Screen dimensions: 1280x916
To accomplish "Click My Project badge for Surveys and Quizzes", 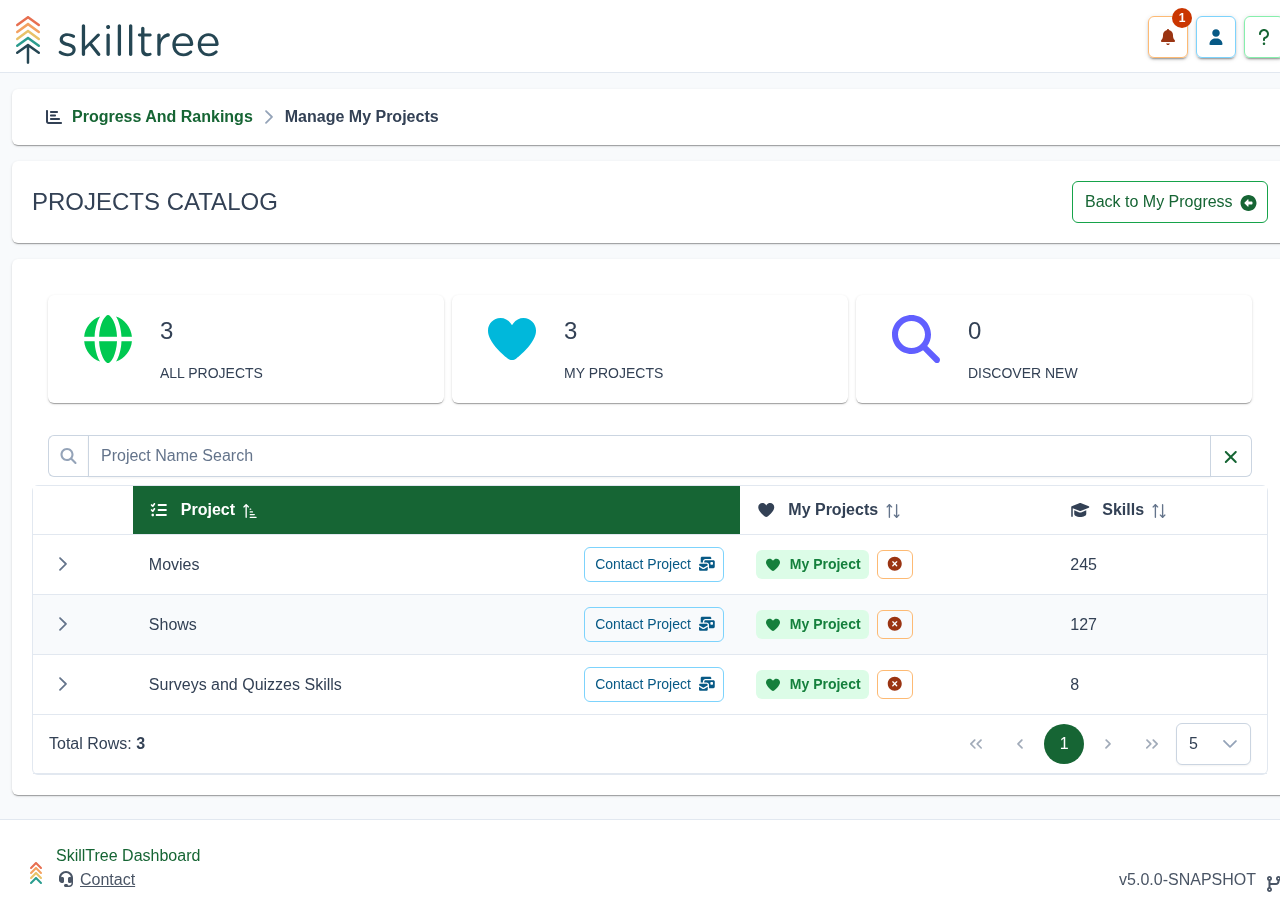I will tap(812, 684).
